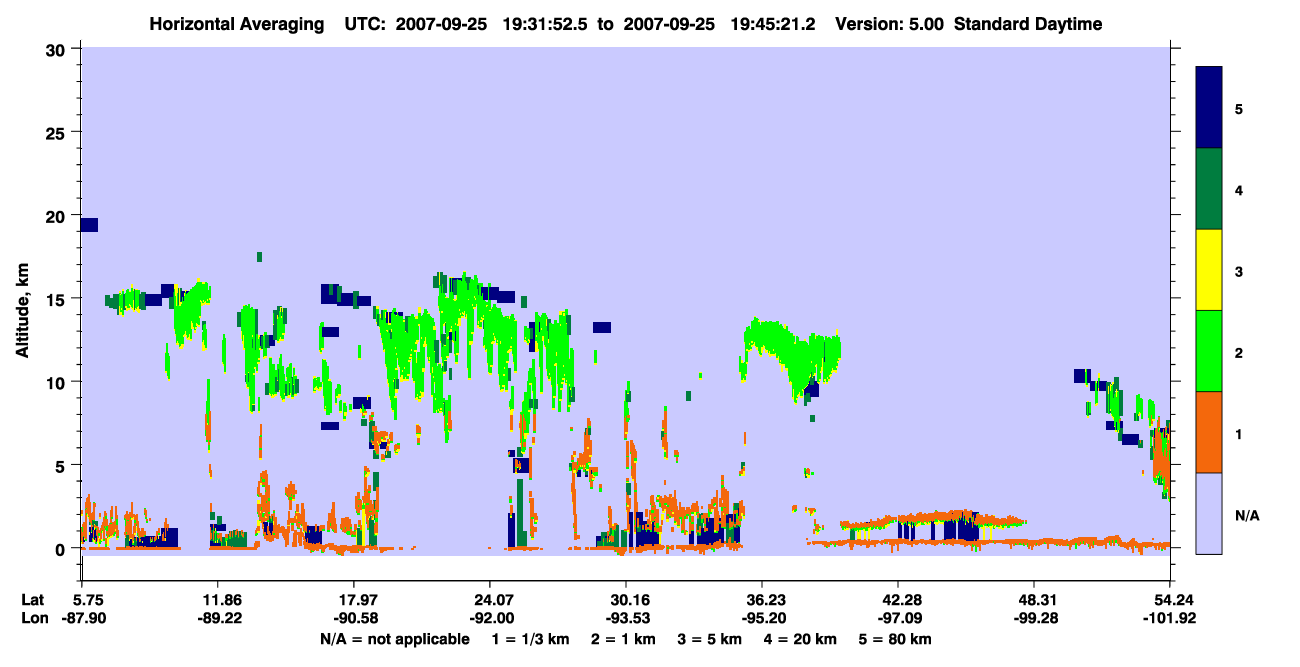1300x667 pixels.
Task: Click the y-axis tick label '30'
Action: click(x=58, y=49)
